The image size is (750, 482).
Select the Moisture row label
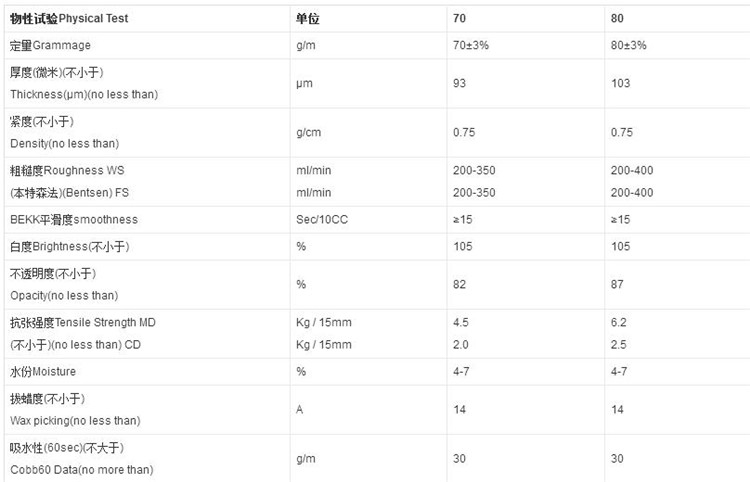(x=43, y=371)
